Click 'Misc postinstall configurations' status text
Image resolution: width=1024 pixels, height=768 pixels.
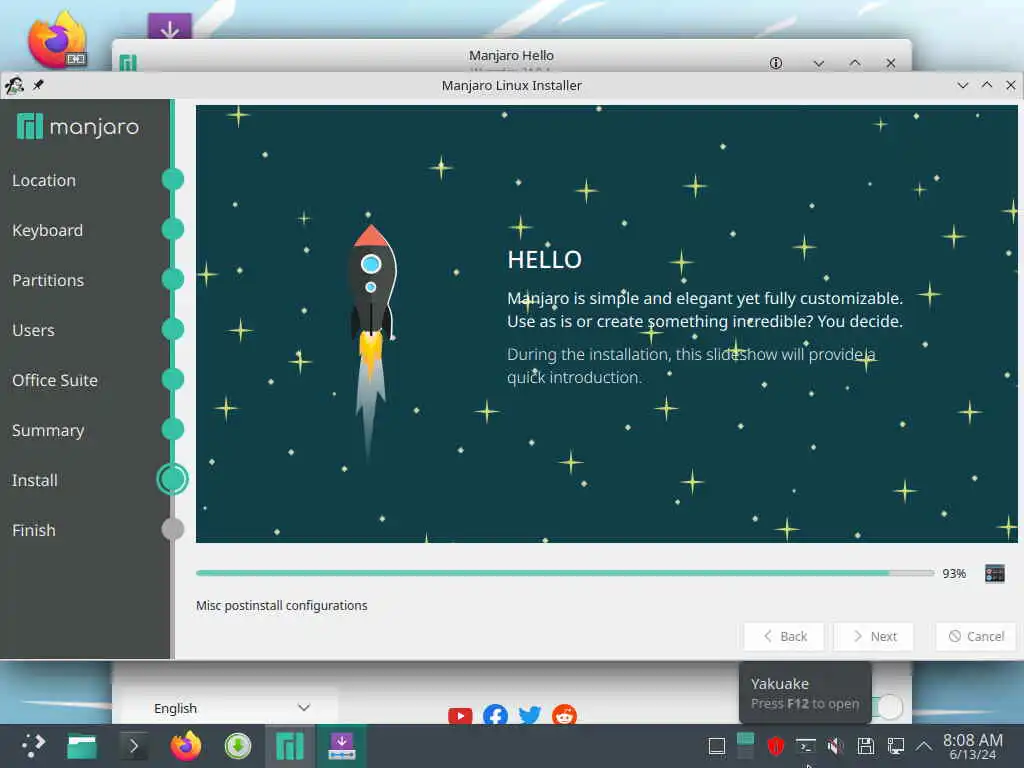[x=281, y=605]
